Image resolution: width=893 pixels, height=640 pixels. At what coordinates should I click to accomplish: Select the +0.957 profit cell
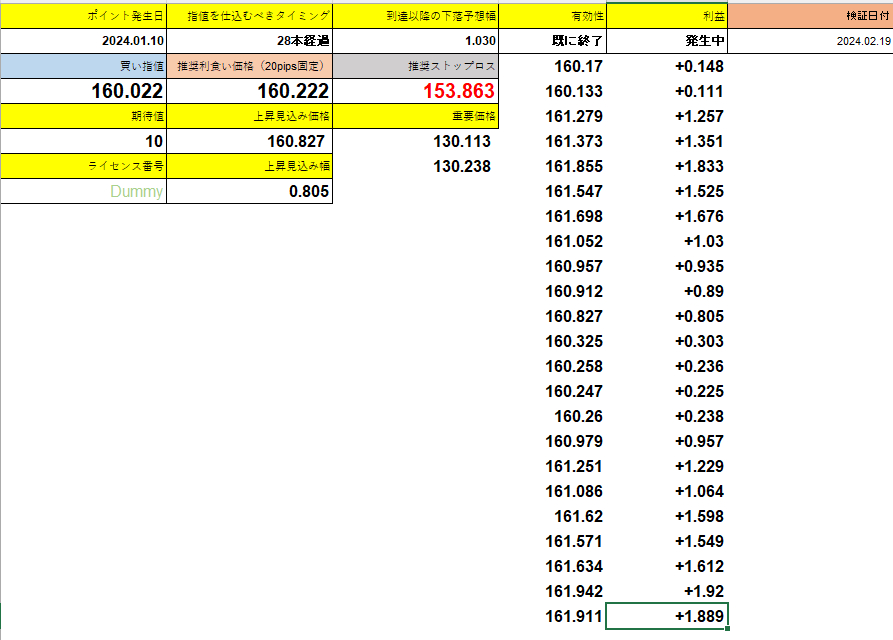[667, 442]
